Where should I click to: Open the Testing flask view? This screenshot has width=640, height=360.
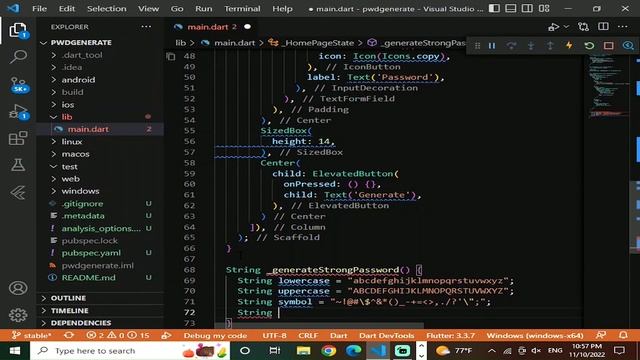18,165
